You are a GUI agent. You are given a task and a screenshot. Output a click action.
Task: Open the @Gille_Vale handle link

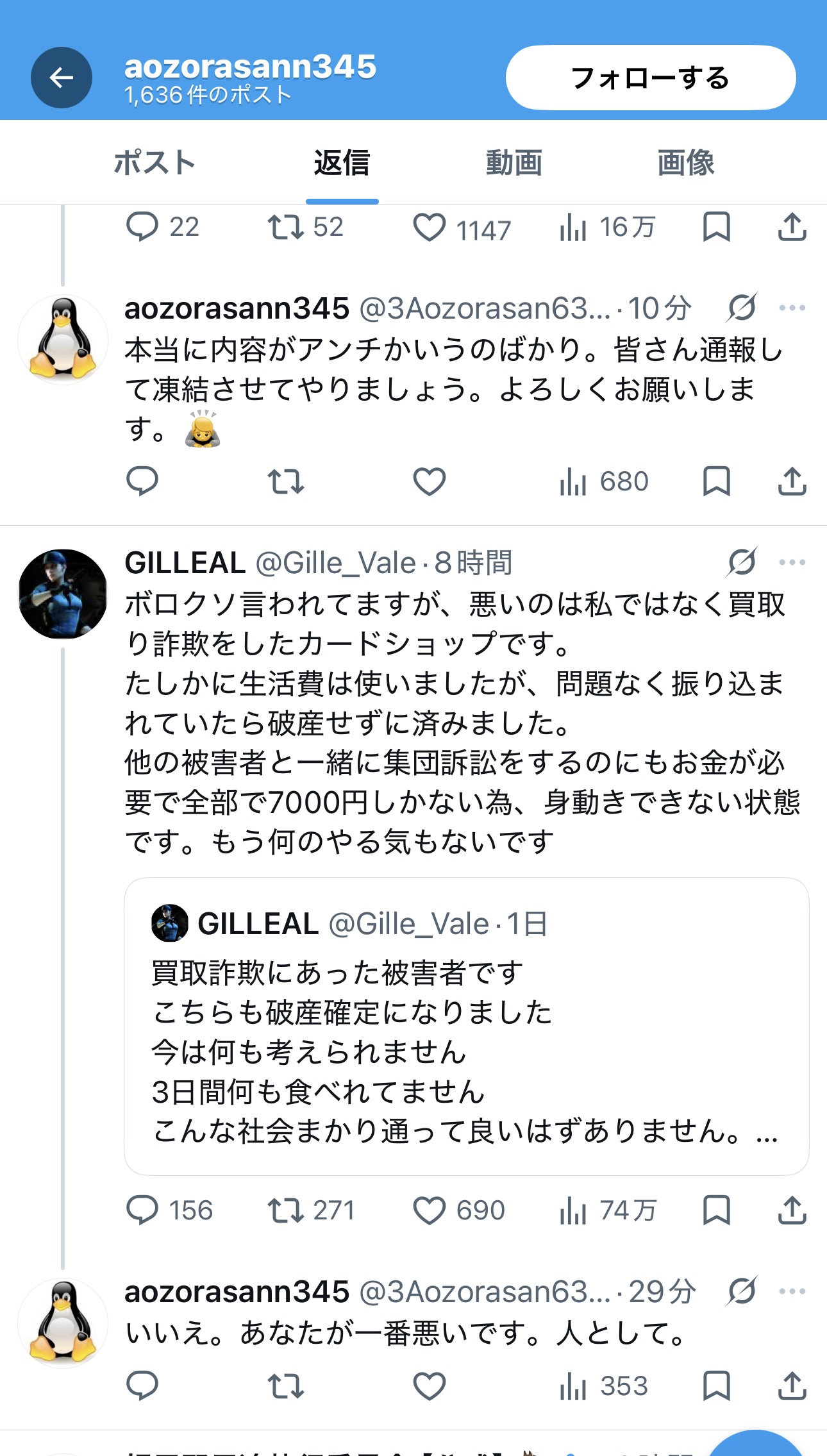click(x=336, y=563)
